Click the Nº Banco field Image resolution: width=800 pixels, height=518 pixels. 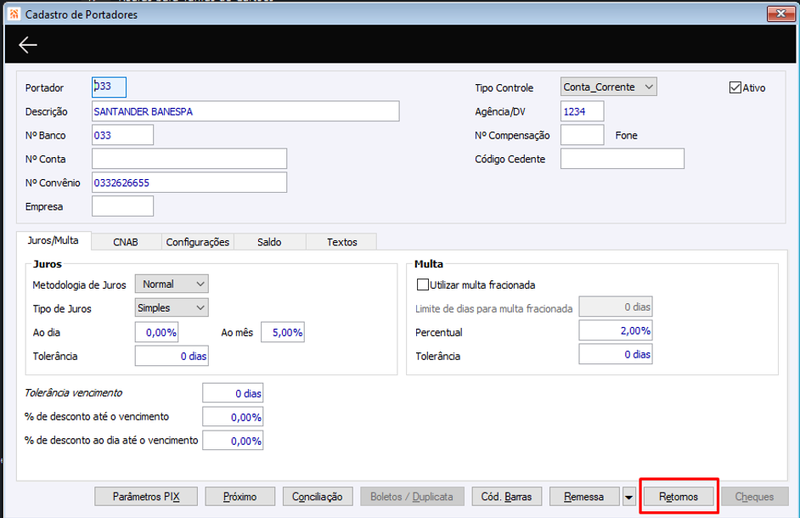(x=122, y=135)
